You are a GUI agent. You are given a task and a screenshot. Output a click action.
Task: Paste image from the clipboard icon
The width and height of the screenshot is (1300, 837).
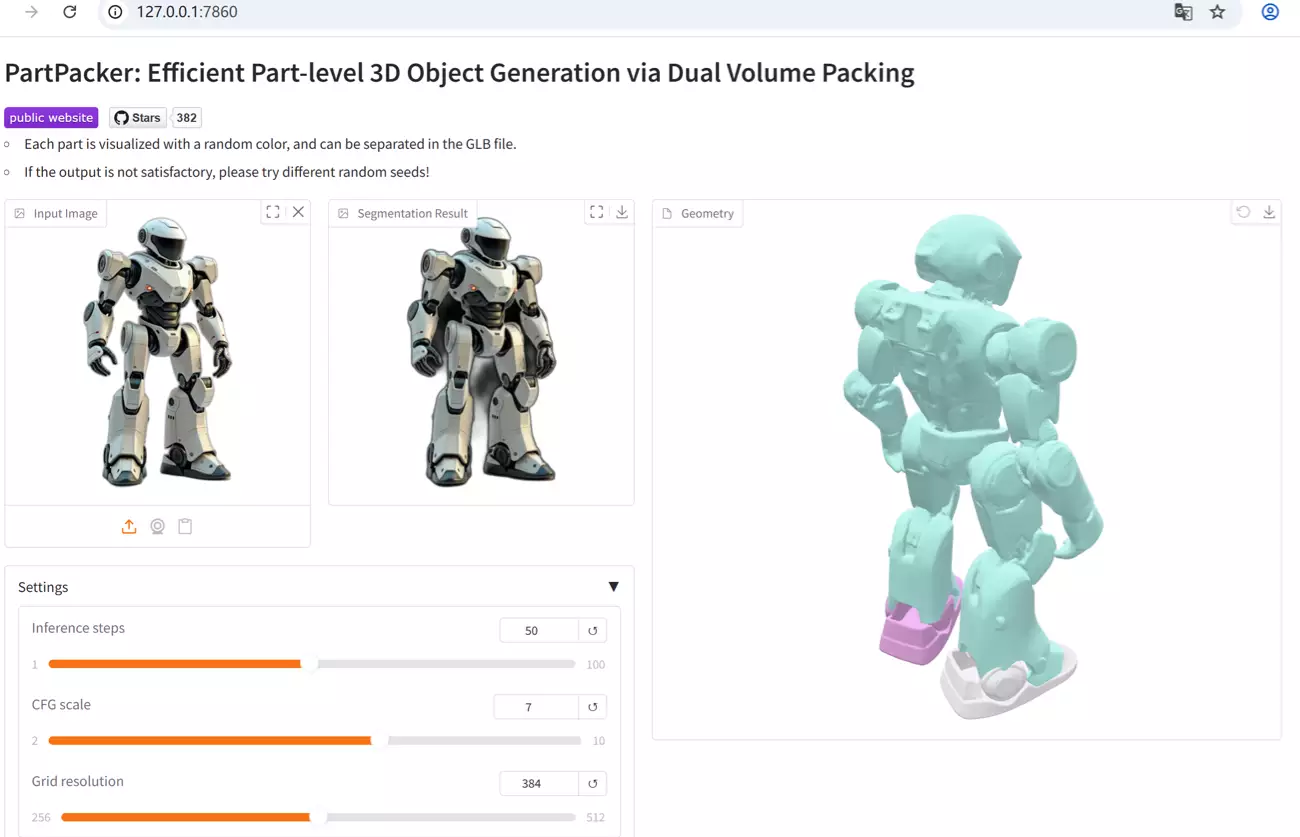click(x=185, y=526)
